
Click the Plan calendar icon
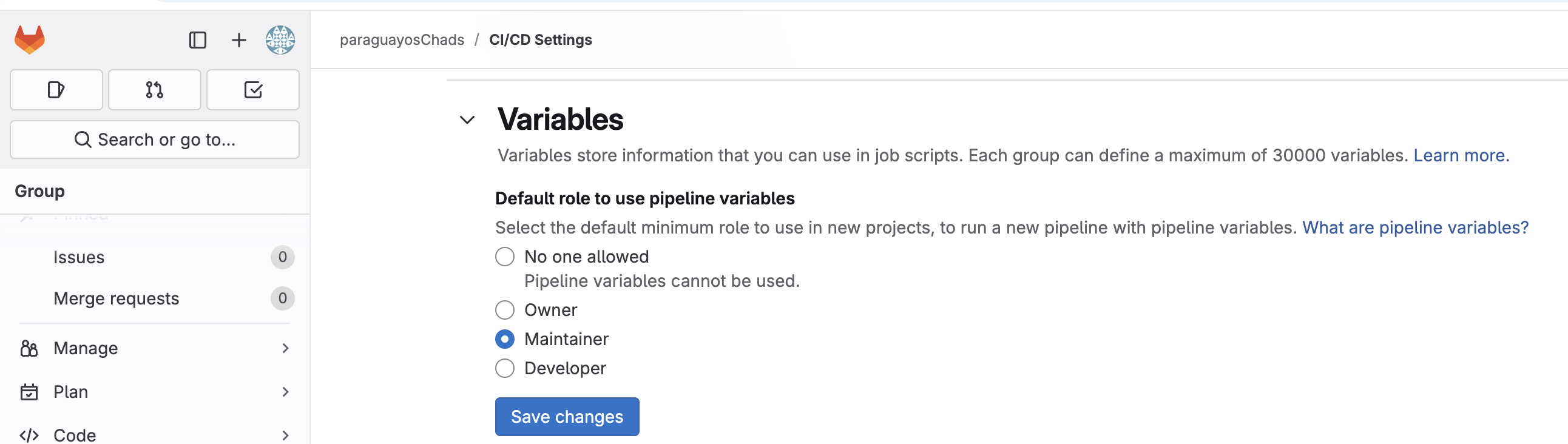pyautogui.click(x=29, y=392)
